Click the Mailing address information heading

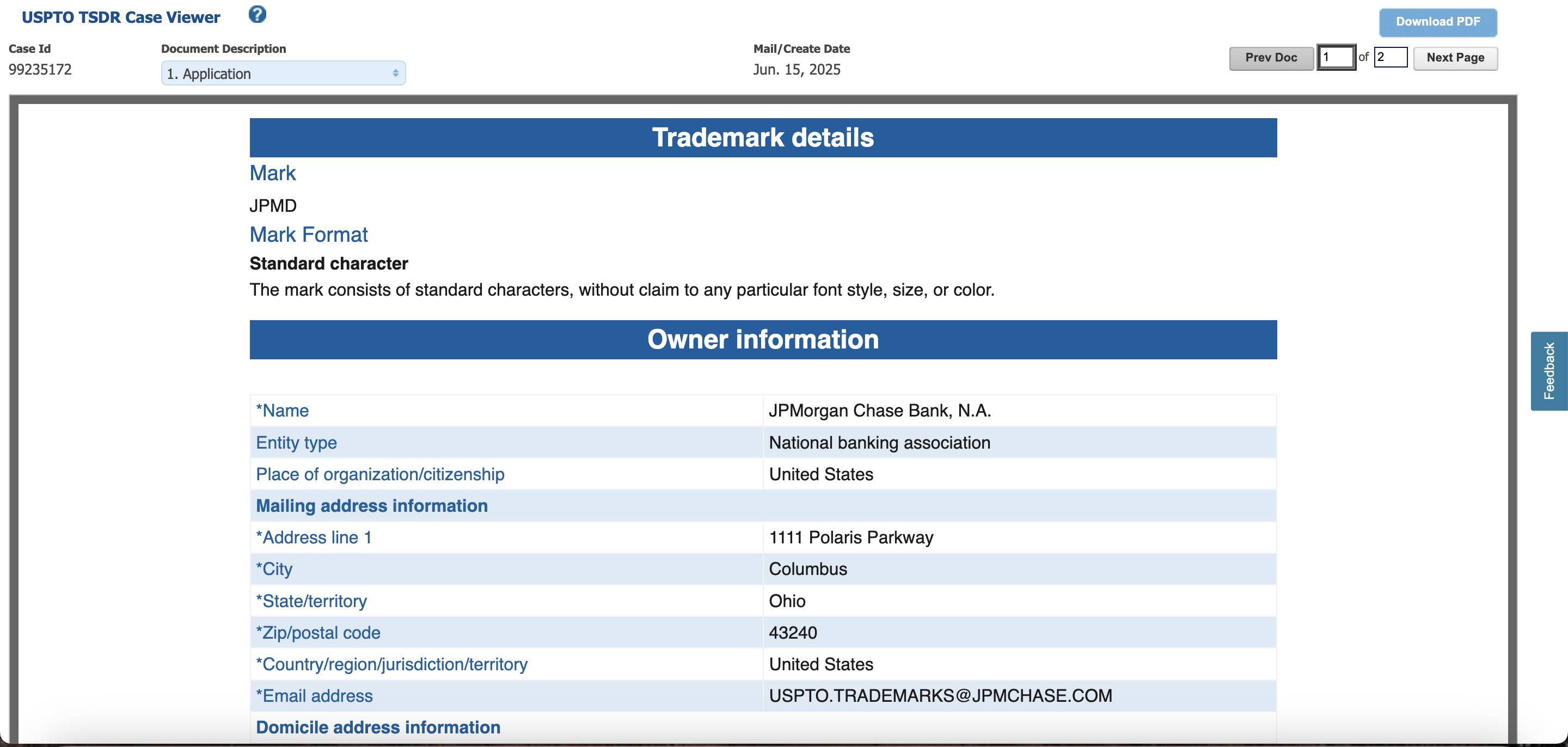click(372, 506)
